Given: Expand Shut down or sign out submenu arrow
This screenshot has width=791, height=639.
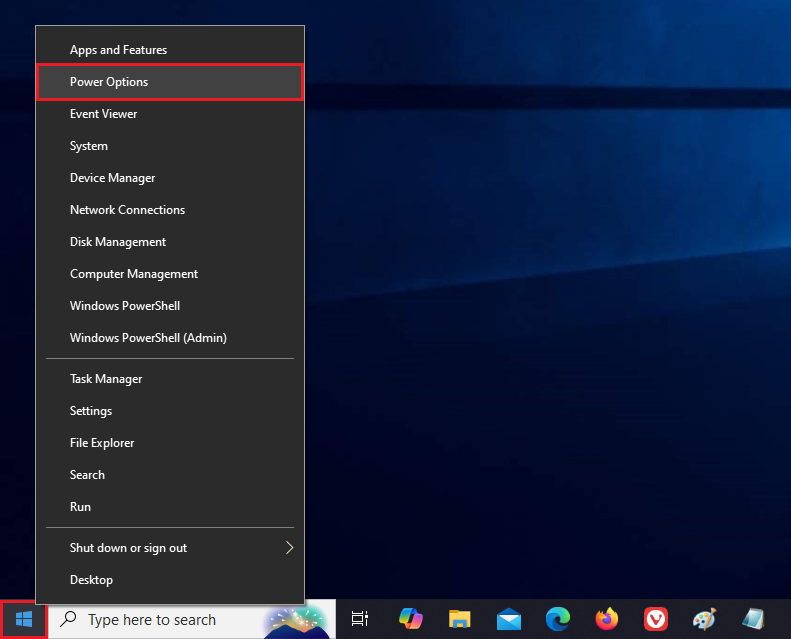Looking at the screenshot, I should coord(289,548).
